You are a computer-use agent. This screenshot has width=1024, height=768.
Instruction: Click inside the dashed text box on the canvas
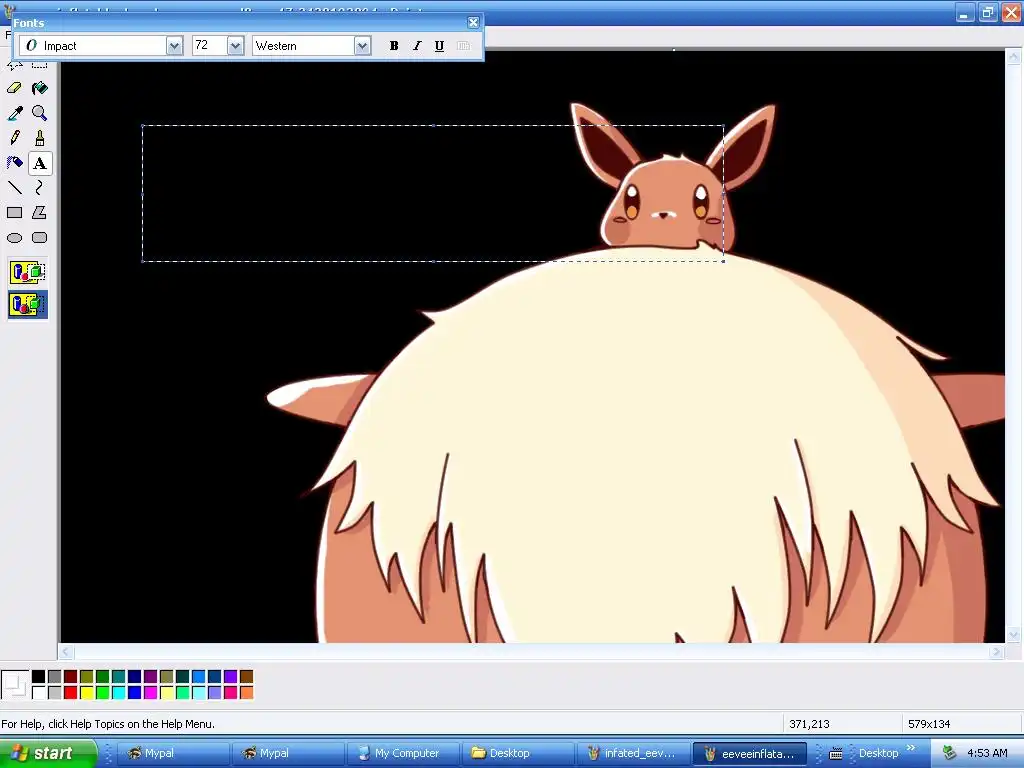tap(433, 193)
